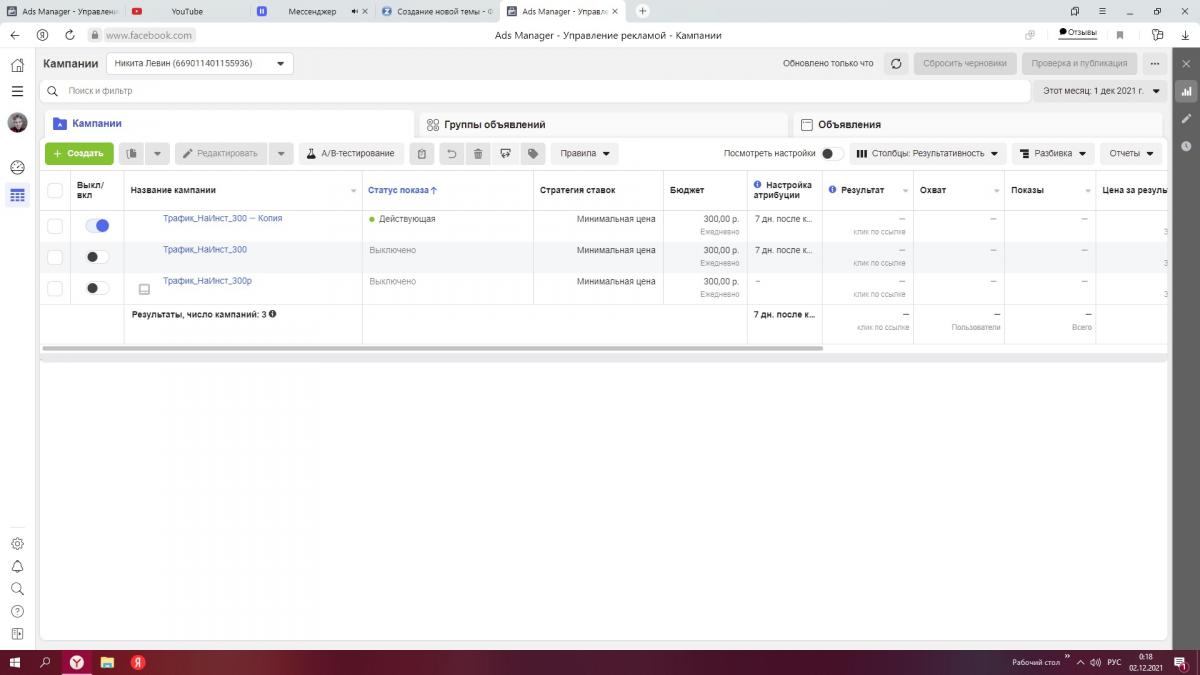Click the duplicate campaign copy icon
The width and height of the screenshot is (1200, 675).
pyautogui.click(x=131, y=154)
